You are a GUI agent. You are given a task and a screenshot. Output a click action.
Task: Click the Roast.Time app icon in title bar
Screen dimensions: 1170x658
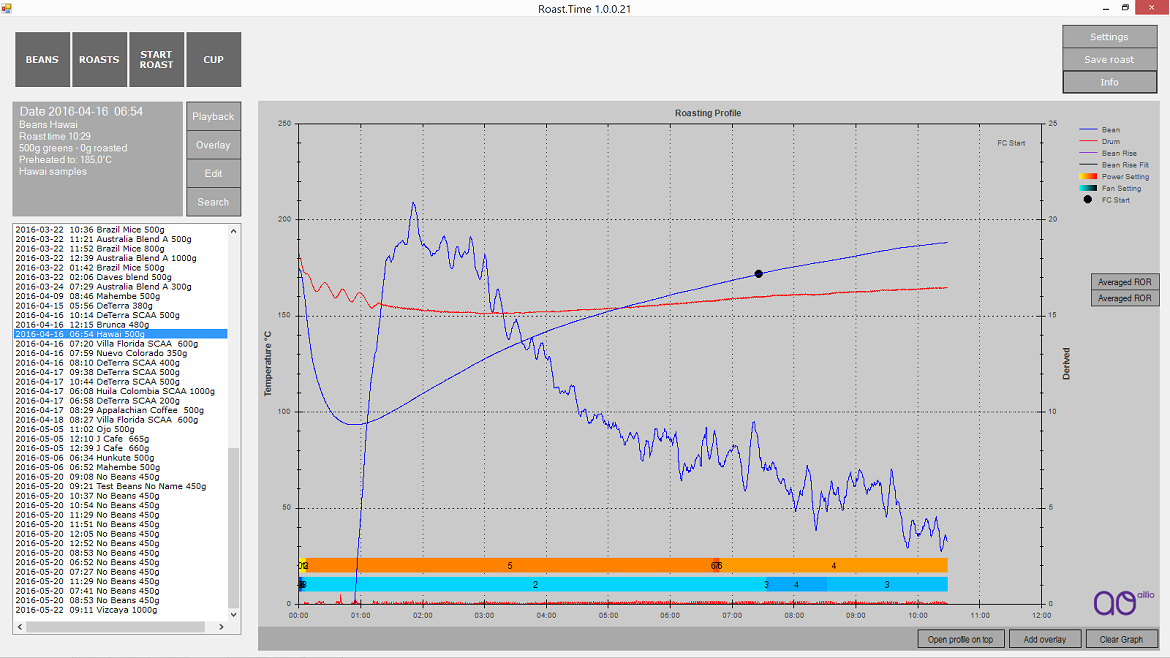[9, 8]
